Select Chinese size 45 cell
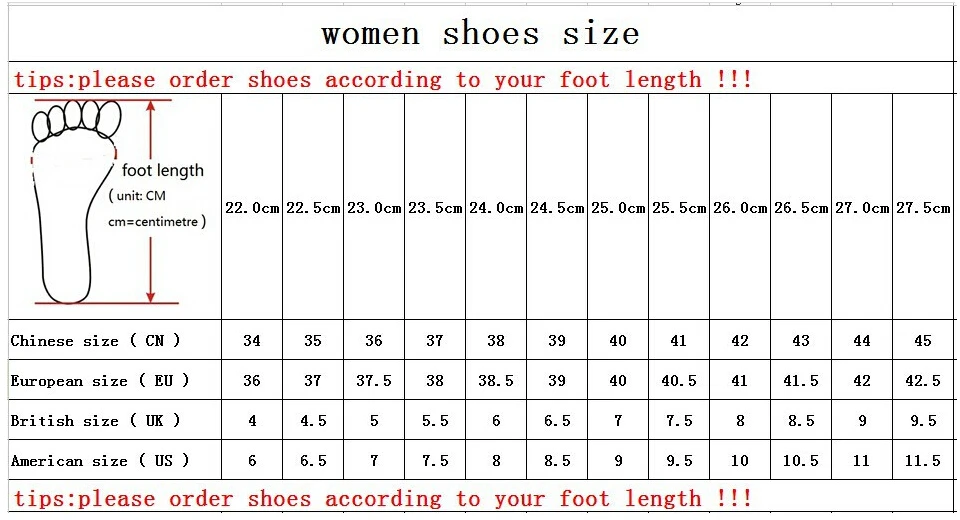 (x=923, y=340)
